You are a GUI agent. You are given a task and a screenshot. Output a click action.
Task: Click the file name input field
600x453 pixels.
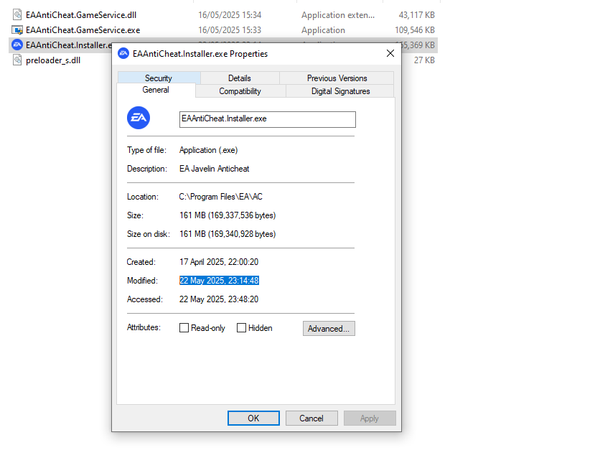click(267, 119)
